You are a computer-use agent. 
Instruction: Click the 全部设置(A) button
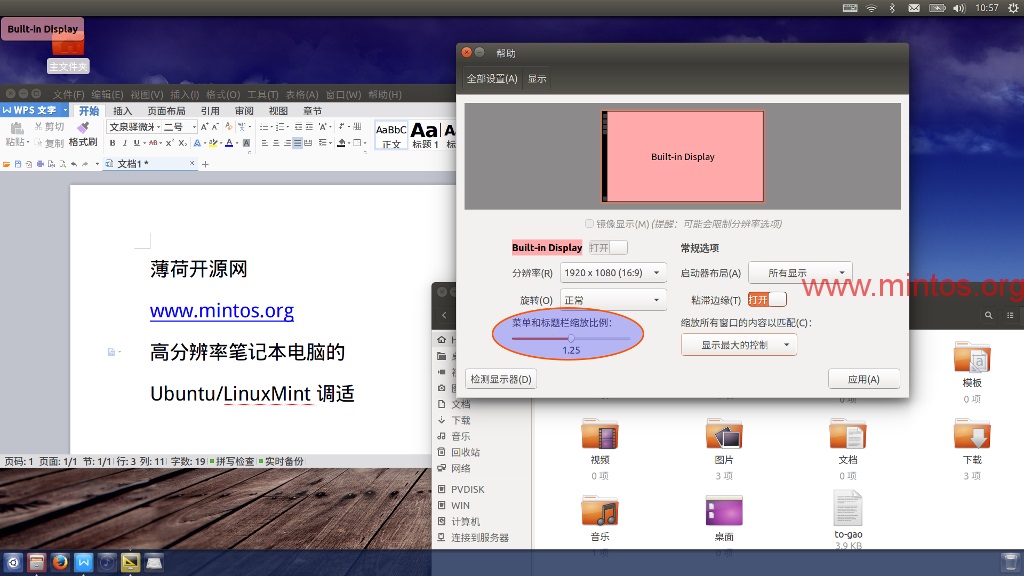click(x=492, y=79)
